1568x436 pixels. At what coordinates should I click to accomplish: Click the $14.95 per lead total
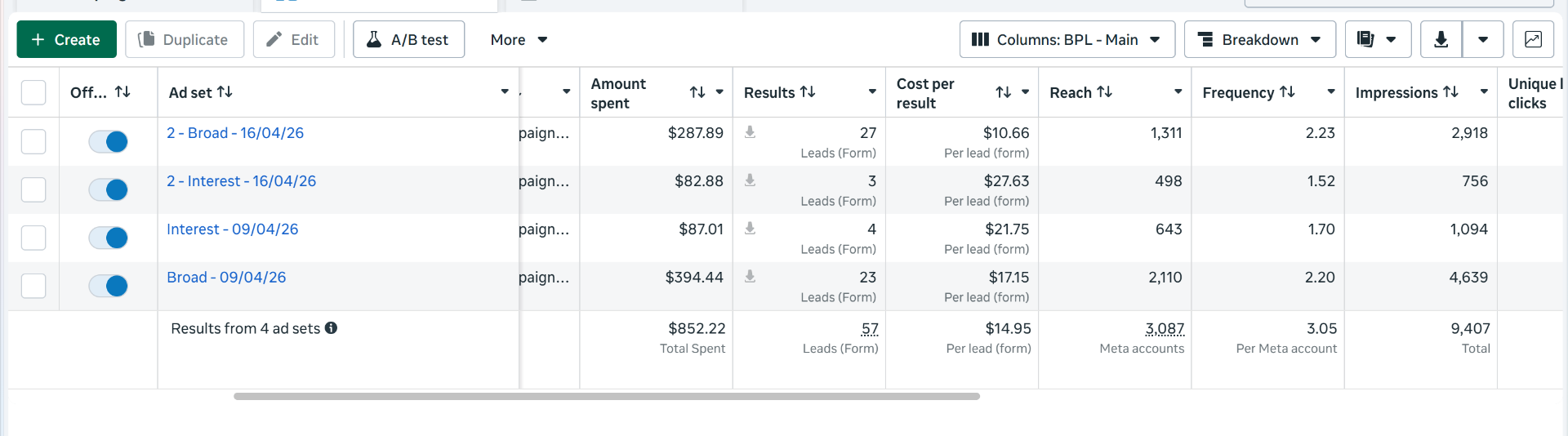point(1008,328)
